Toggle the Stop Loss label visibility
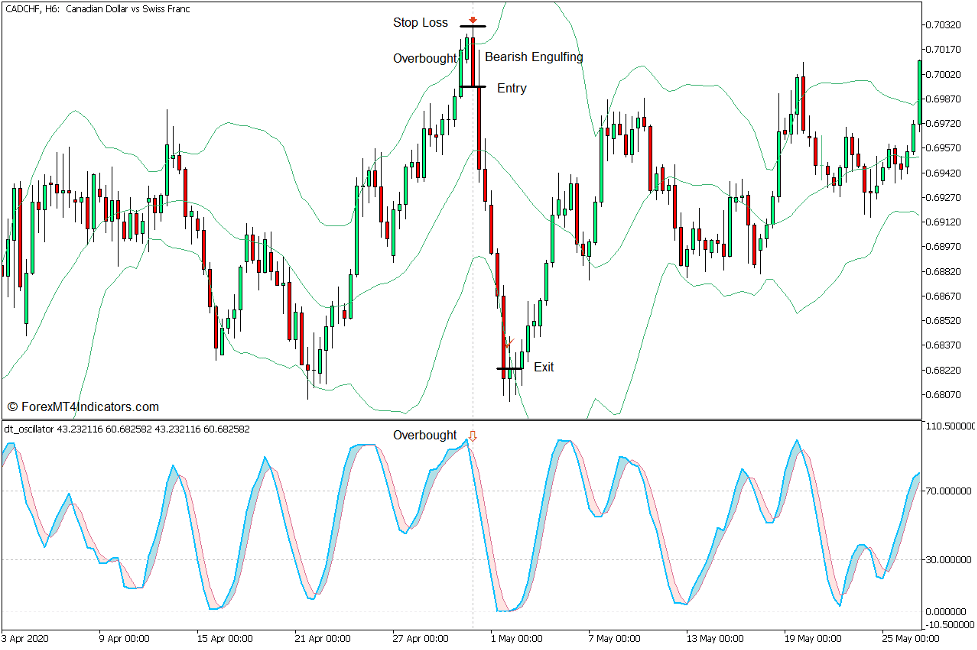 pos(418,22)
